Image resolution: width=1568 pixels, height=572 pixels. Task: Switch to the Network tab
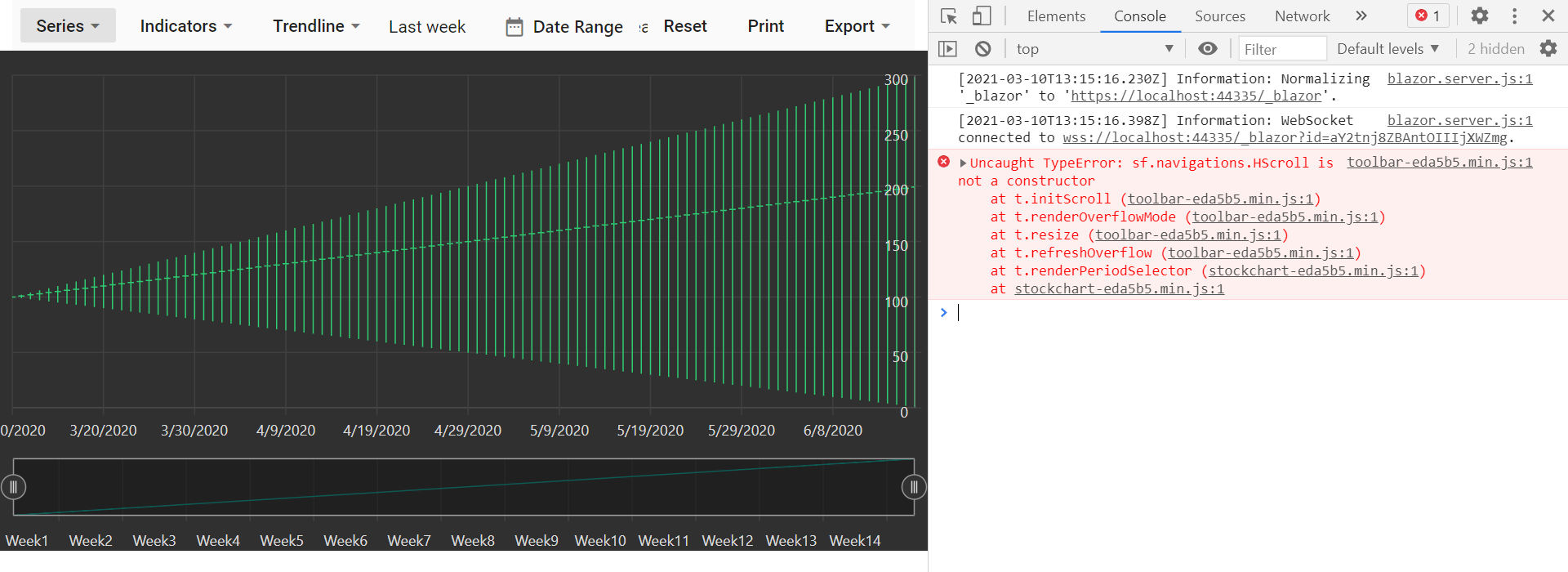(x=1302, y=16)
